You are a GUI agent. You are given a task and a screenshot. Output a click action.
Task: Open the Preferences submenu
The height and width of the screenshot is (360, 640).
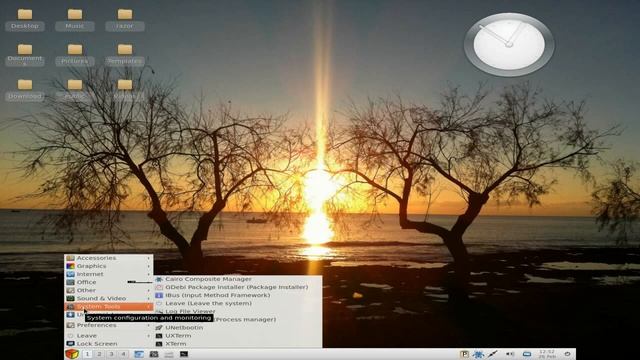click(x=109, y=325)
